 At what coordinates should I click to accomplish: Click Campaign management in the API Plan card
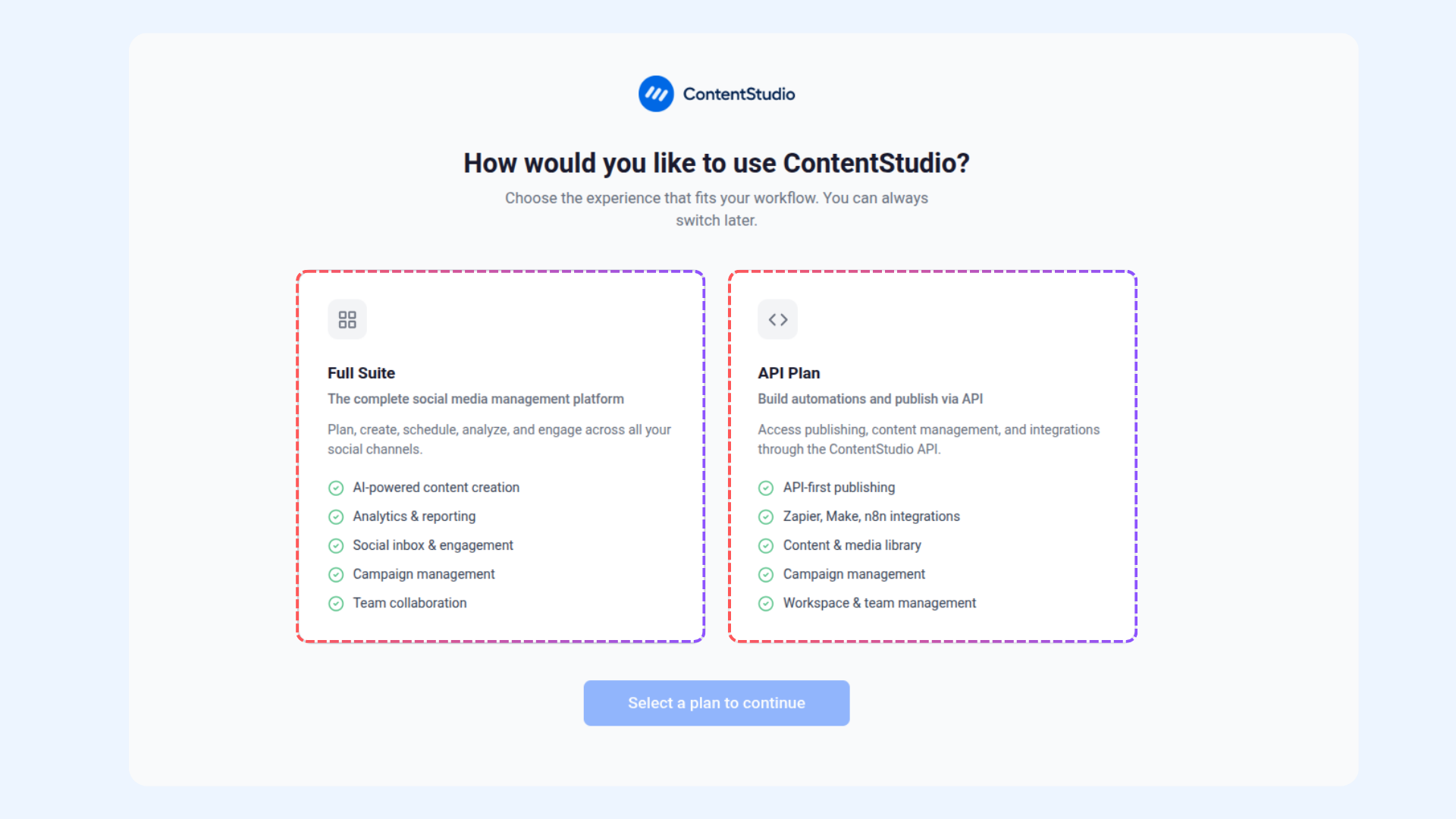(x=854, y=574)
